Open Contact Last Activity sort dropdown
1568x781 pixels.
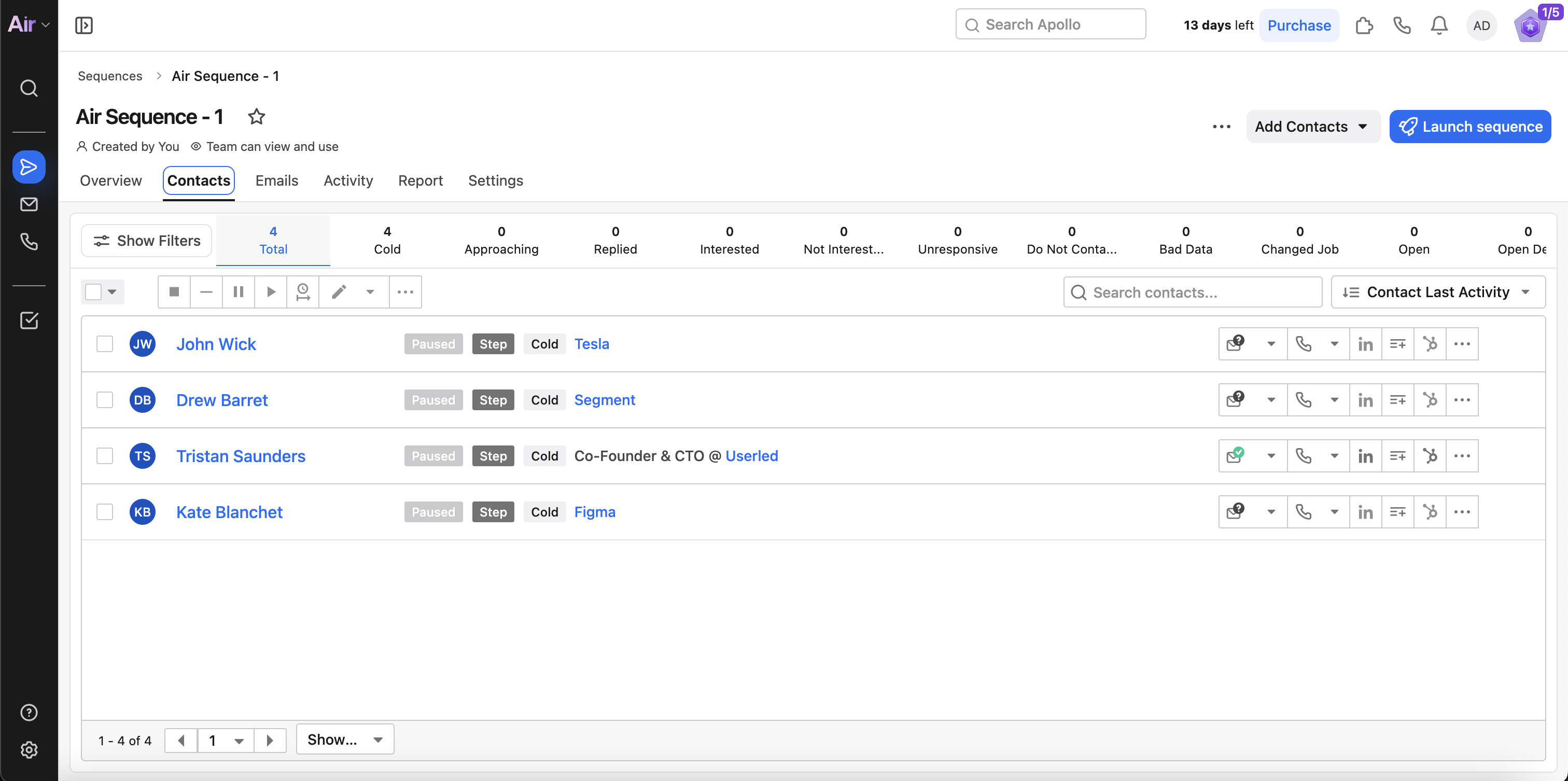pyautogui.click(x=1437, y=292)
